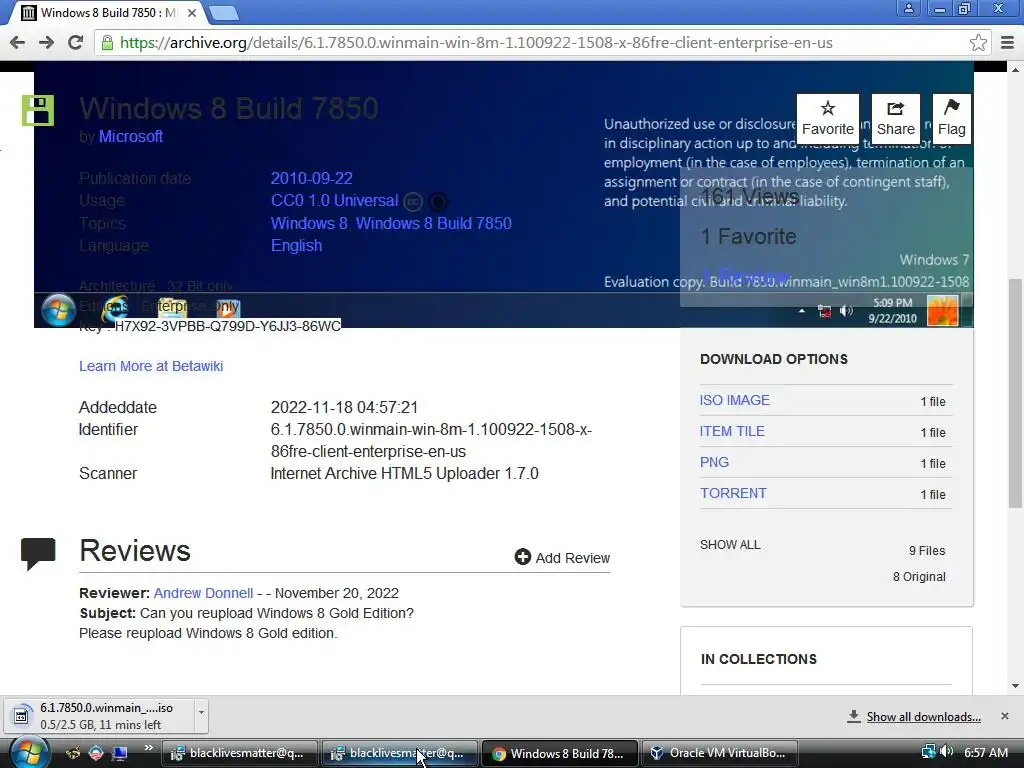Image resolution: width=1024 pixels, height=768 pixels.
Task: Favorite this item on Internet Archive
Action: tap(827, 118)
